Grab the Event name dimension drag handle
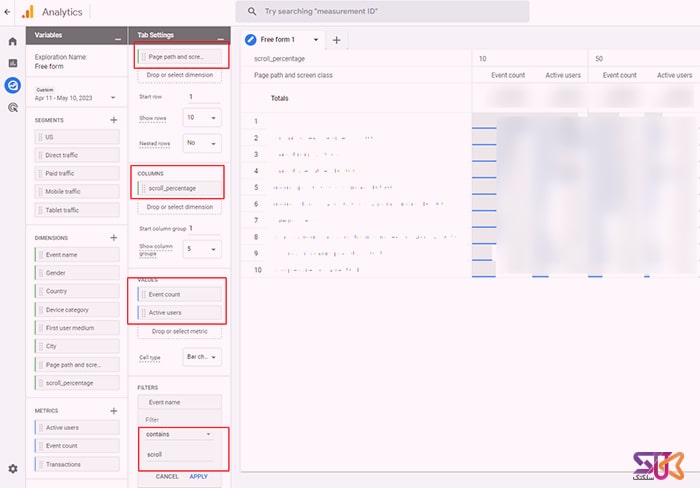 tap(41, 255)
